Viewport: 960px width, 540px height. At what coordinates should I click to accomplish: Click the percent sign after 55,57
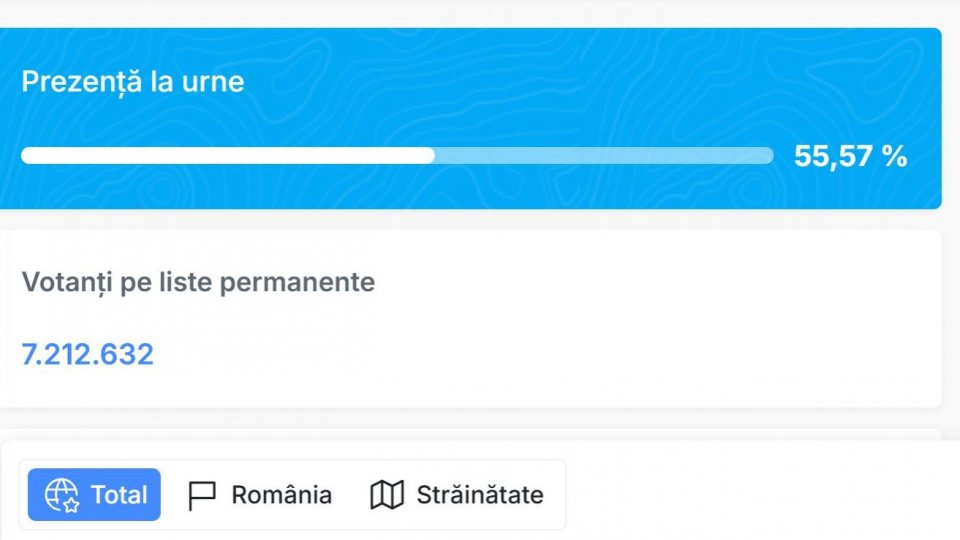point(897,156)
